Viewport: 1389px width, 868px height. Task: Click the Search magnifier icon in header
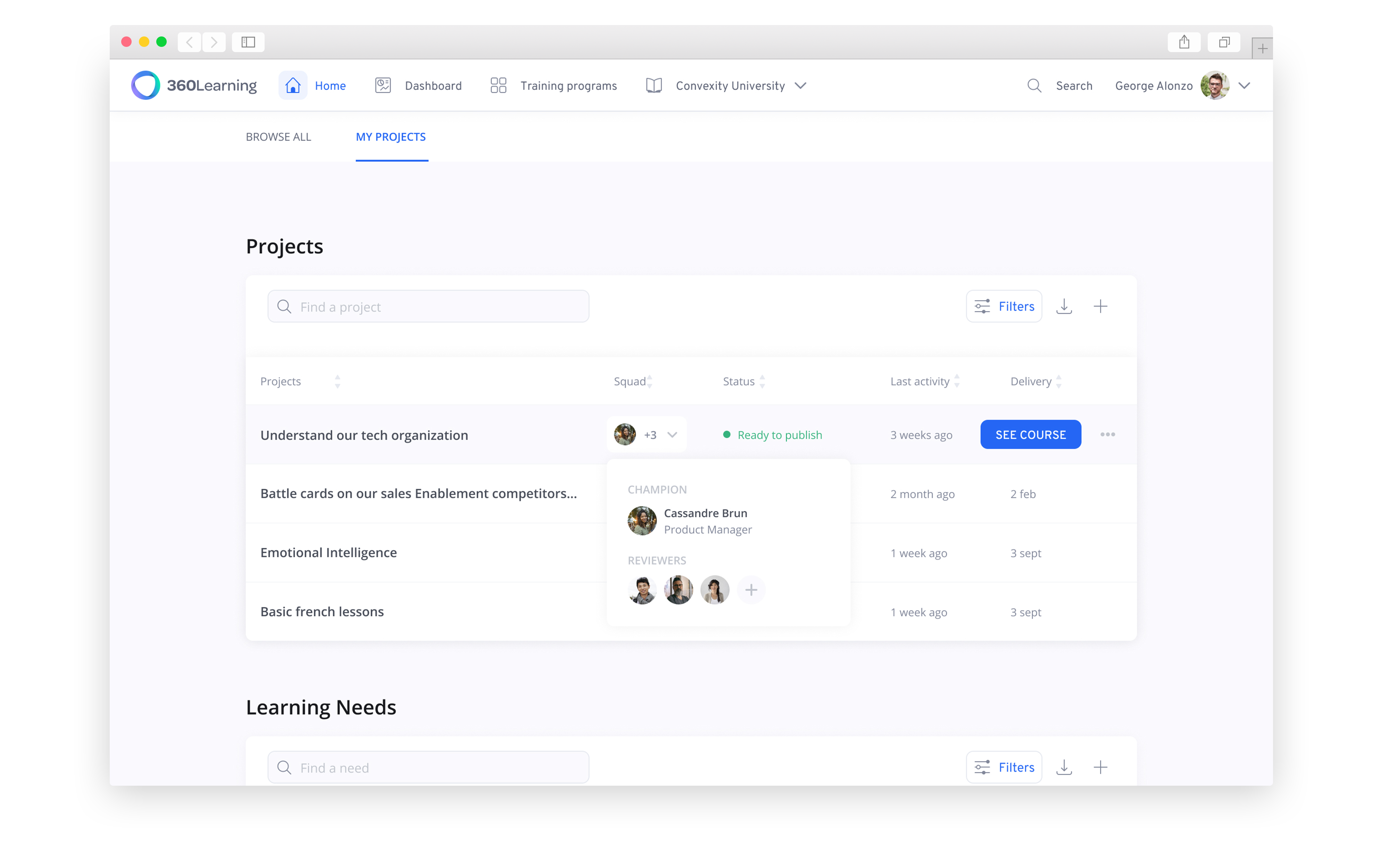[x=1034, y=85]
